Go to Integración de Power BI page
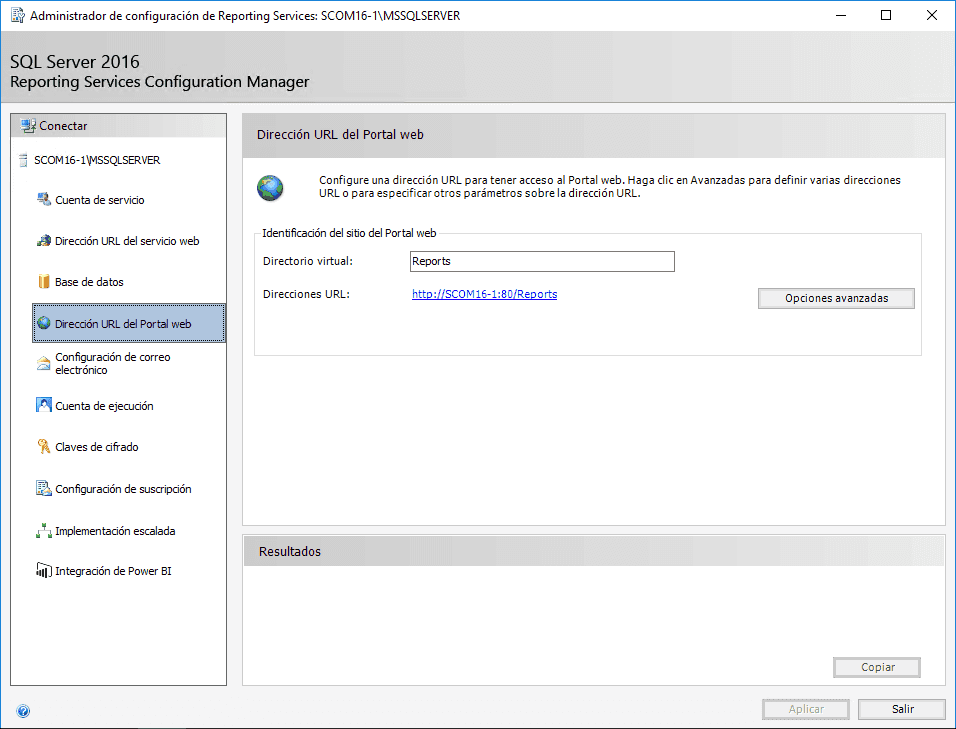The image size is (956, 729). tap(113, 571)
